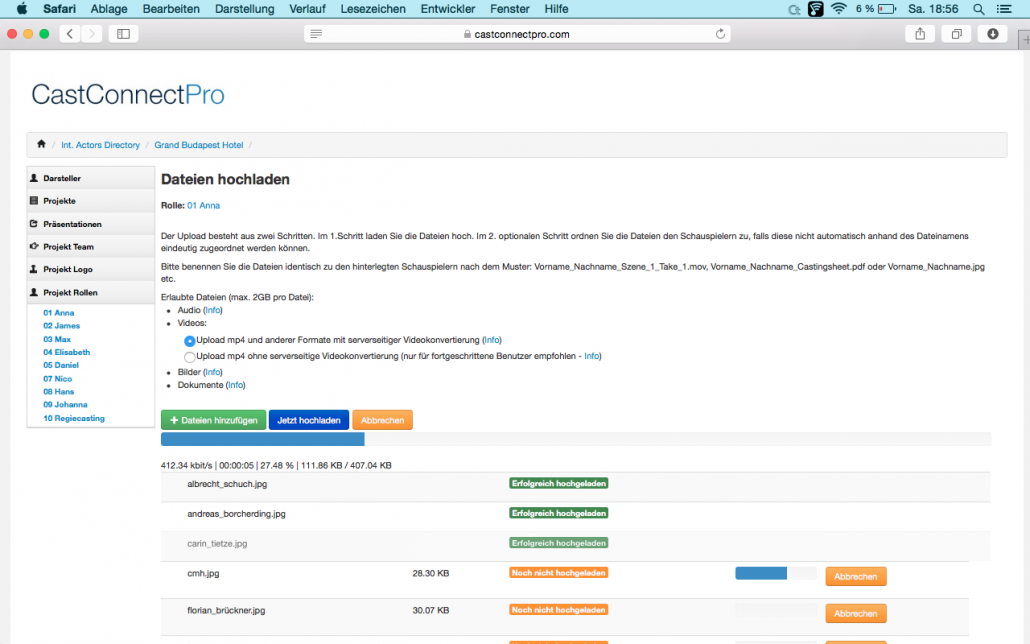Go back with the back arrow
Viewport: 1030px width, 644px height.
pos(70,34)
